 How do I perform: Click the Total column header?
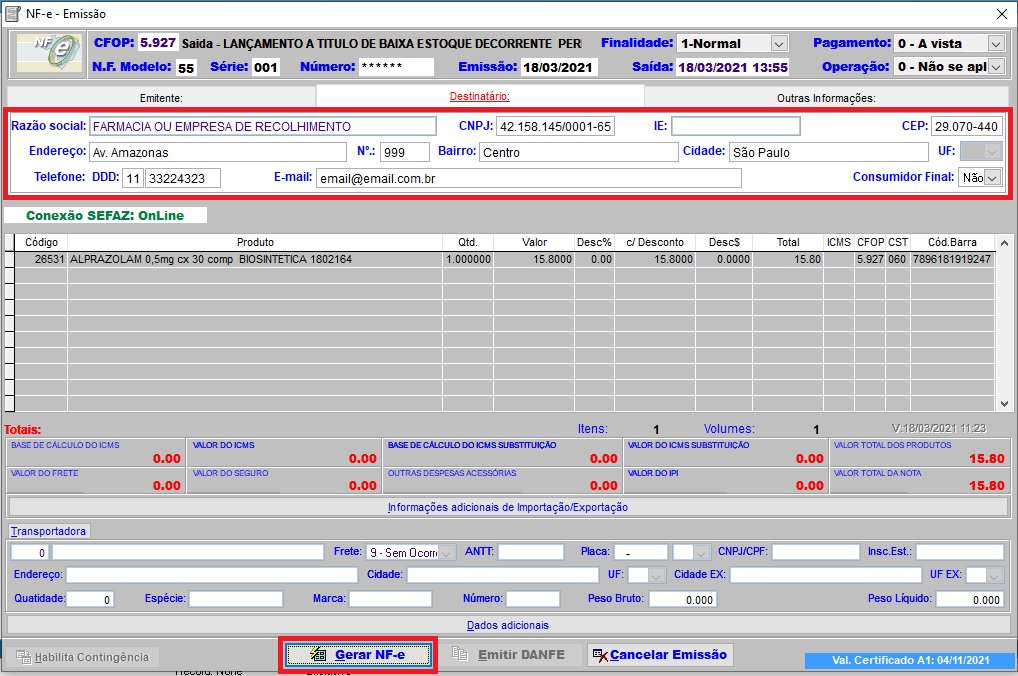coord(788,242)
